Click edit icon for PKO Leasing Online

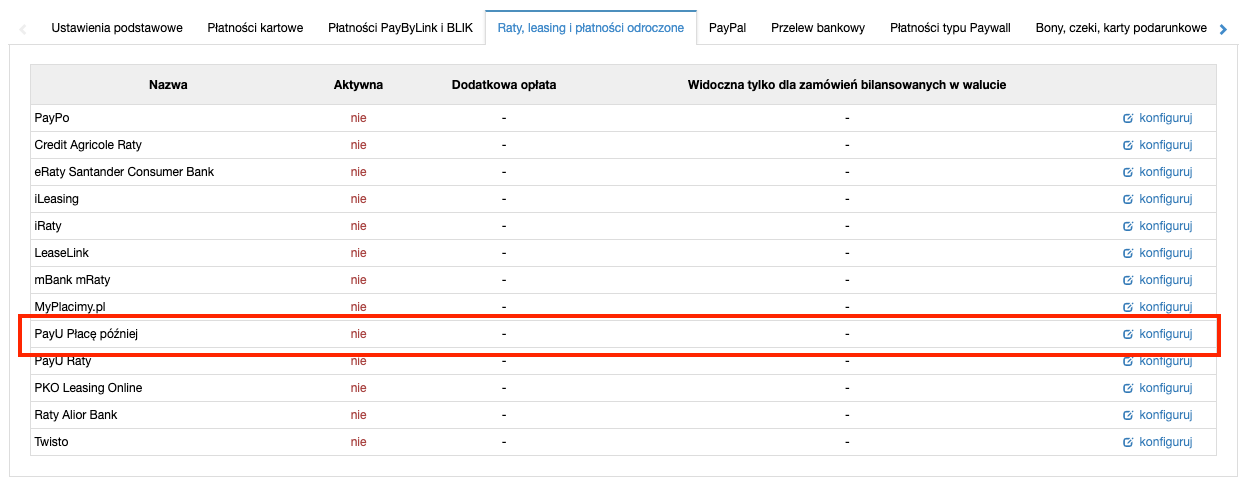pos(1128,388)
